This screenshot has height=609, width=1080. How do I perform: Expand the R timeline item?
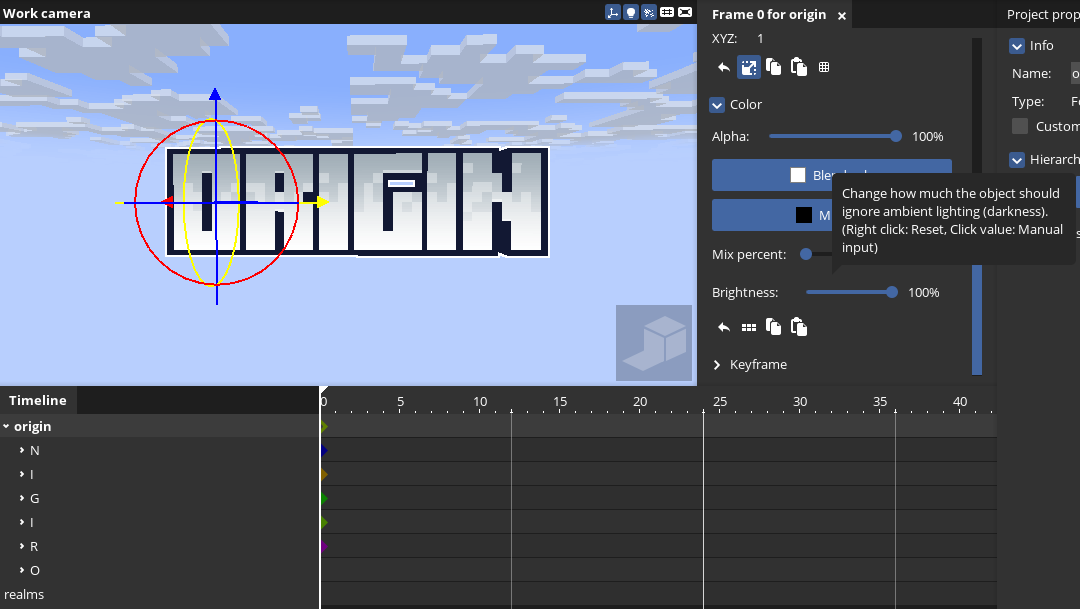click(x=22, y=546)
